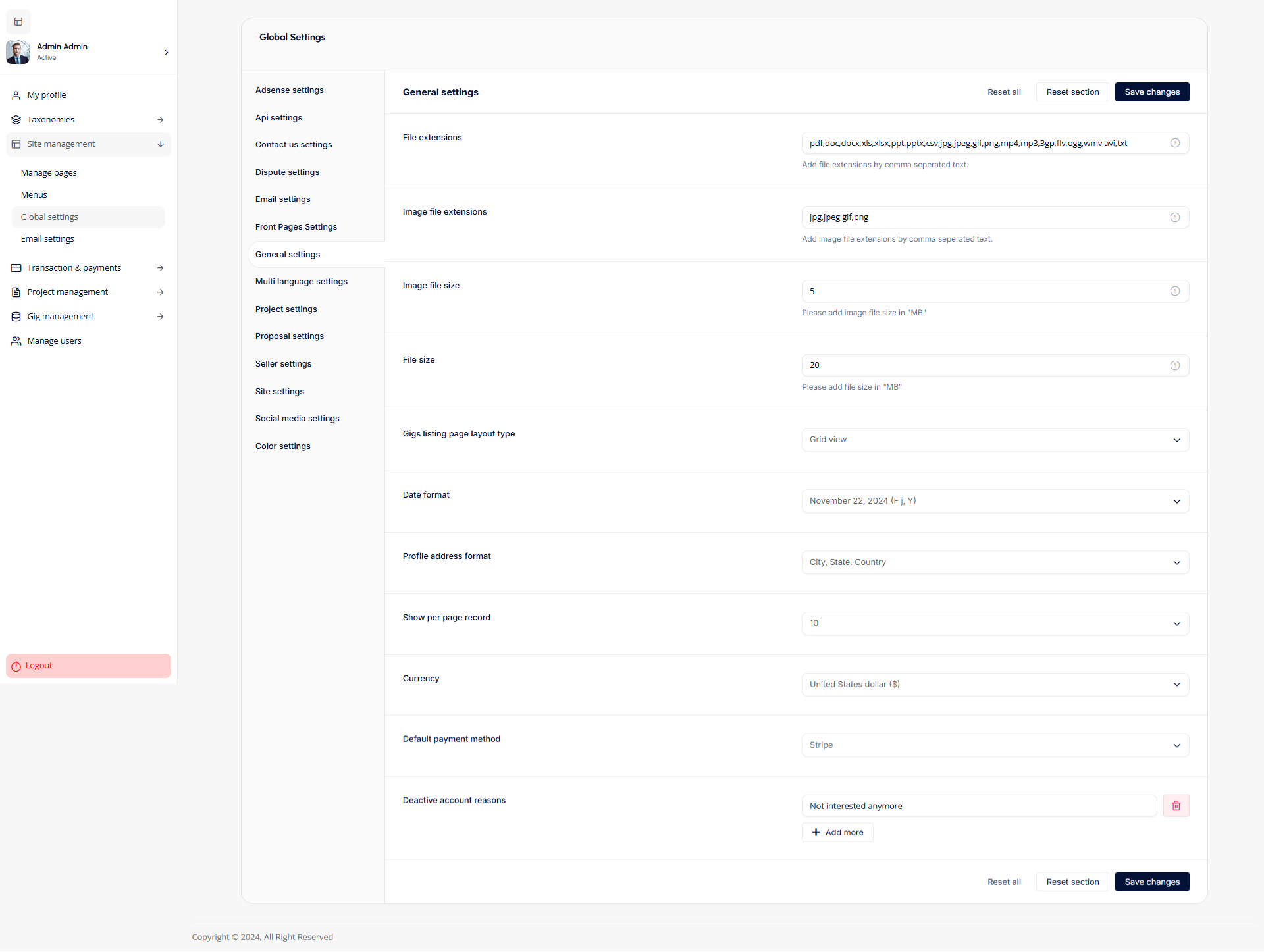Click the info icon in File size field
This screenshot has width=1264, height=952.
[1174, 365]
